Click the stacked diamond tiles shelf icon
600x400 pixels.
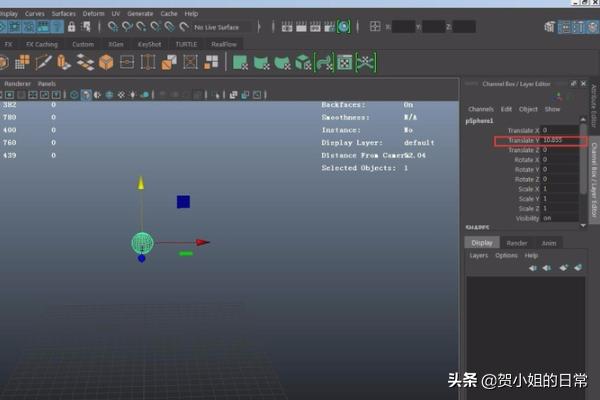(x=85, y=62)
